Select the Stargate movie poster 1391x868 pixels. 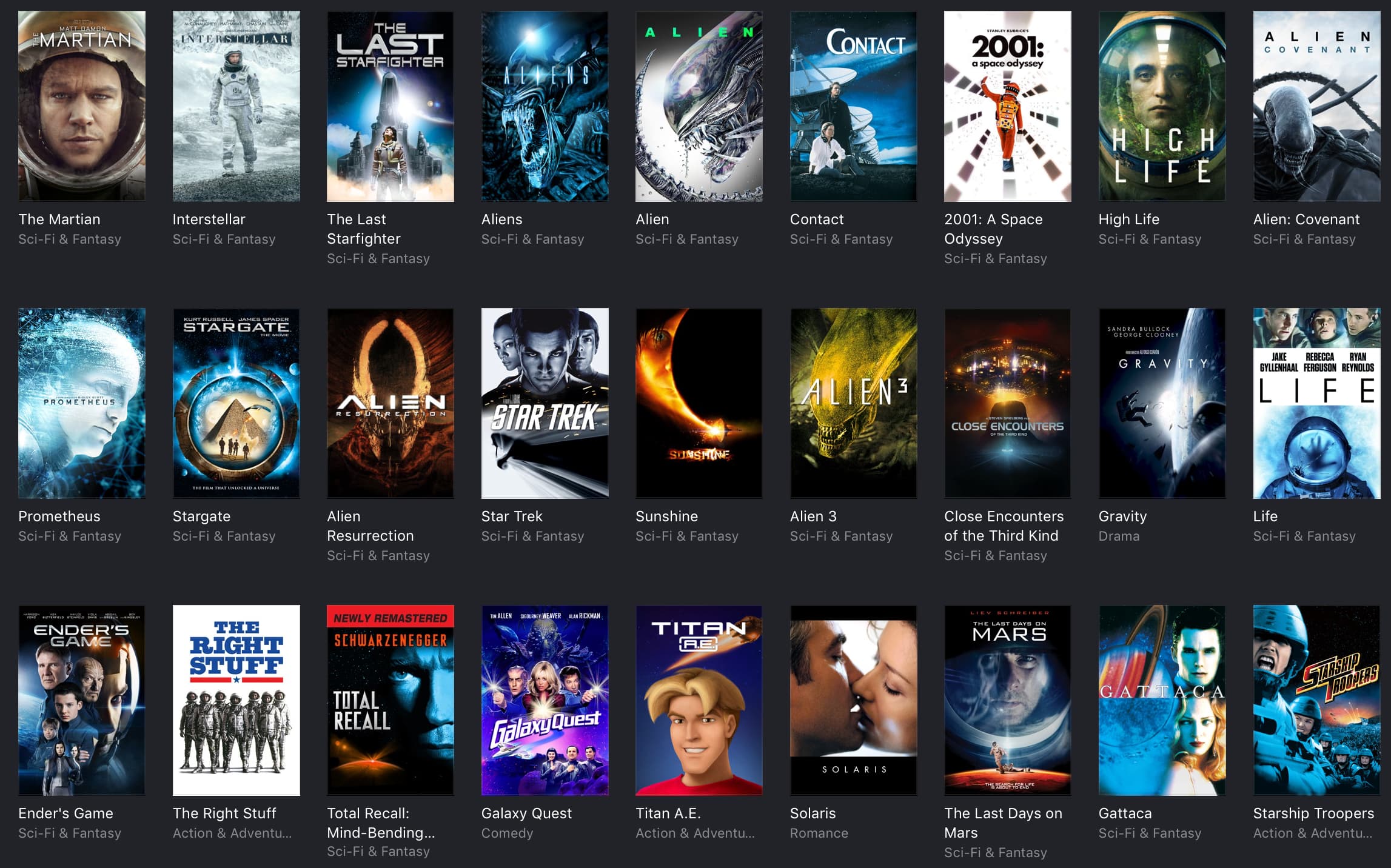pos(236,403)
